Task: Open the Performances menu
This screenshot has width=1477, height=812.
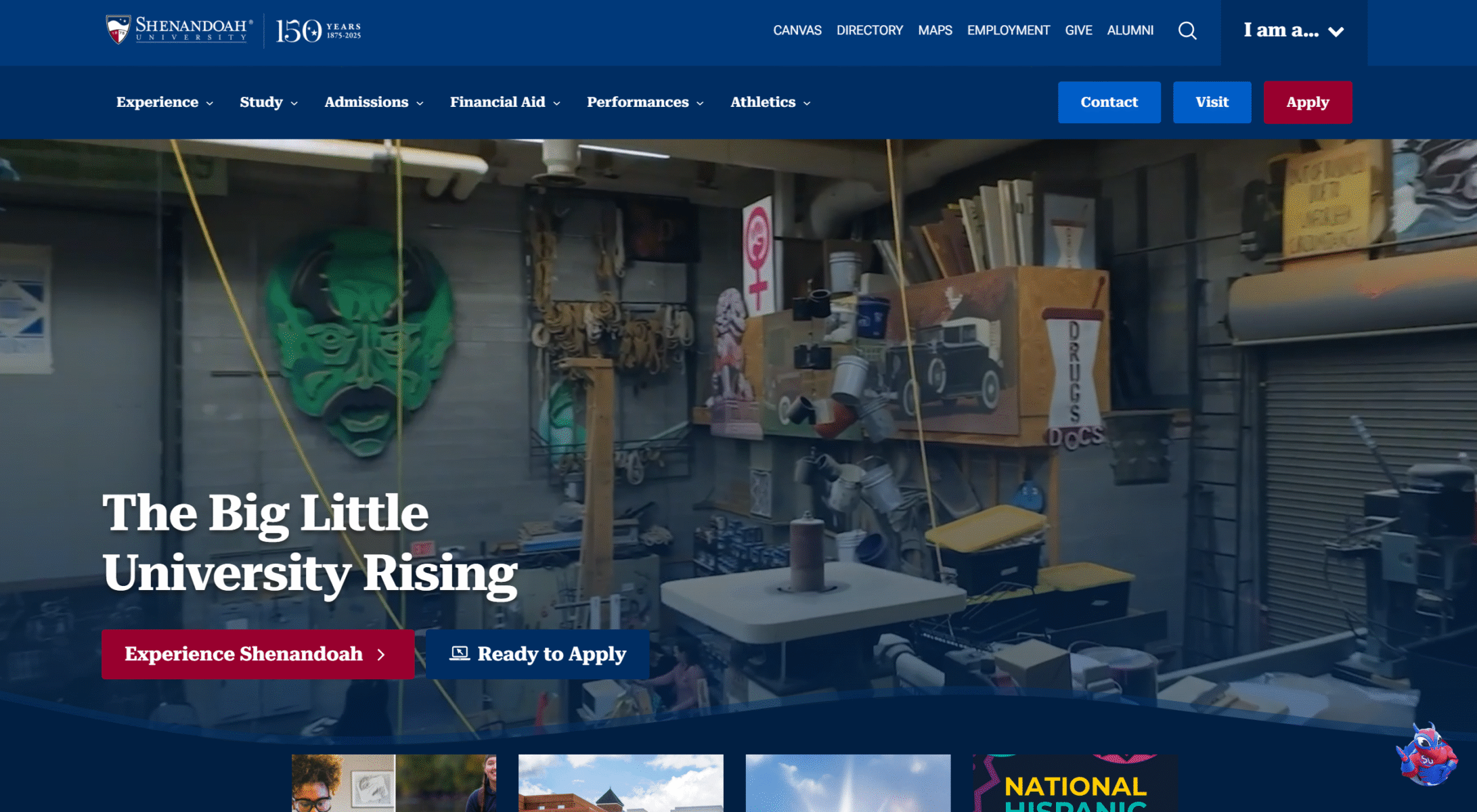Action: 645,102
